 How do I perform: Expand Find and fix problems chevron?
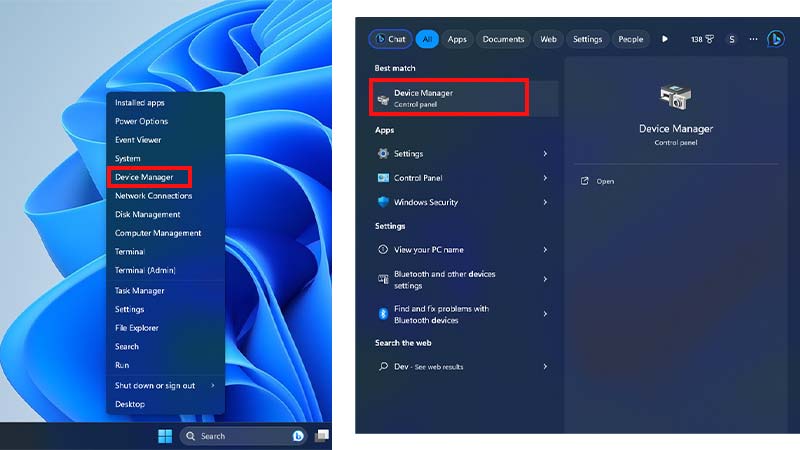point(545,314)
